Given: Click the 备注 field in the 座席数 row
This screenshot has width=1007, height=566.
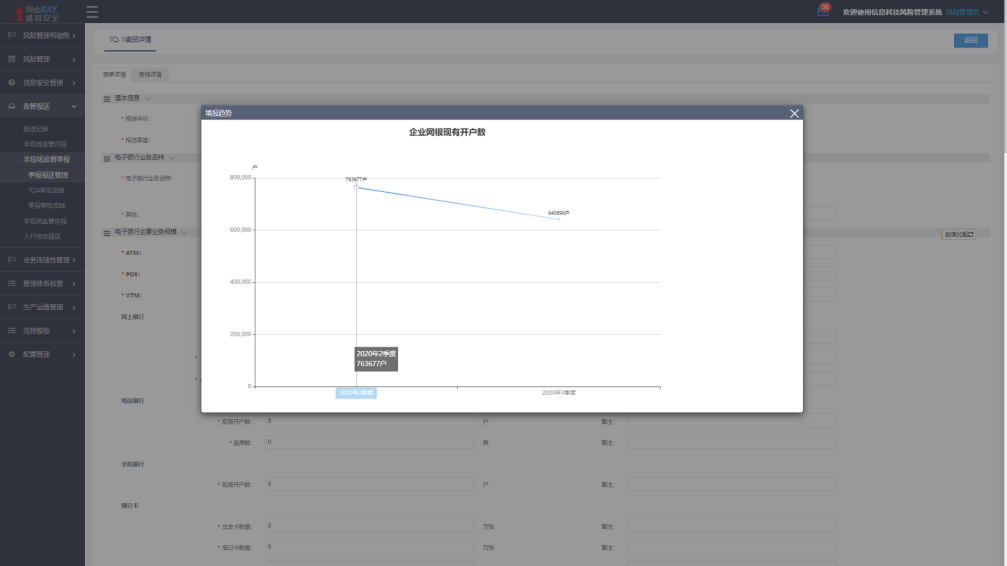Looking at the screenshot, I should coord(731,442).
